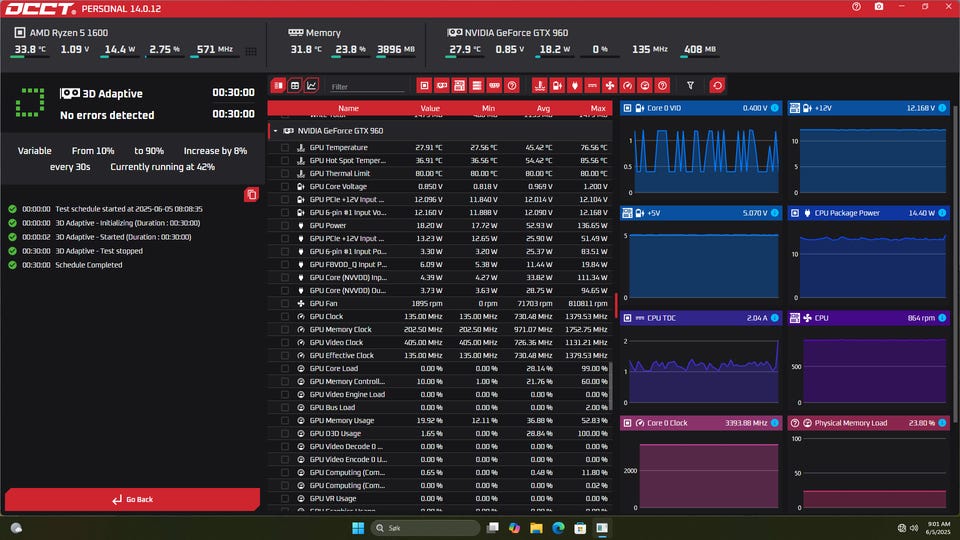Image resolution: width=960 pixels, height=540 pixels.
Task: Collapse the NVIDIA GeForce GTX 960 group
Action: click(276, 131)
